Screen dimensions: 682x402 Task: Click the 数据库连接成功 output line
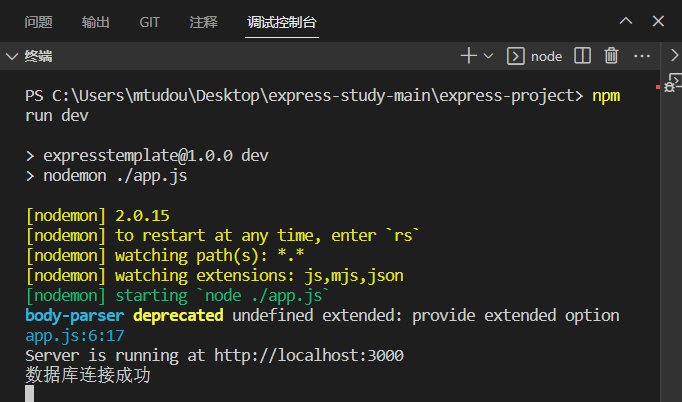point(88,375)
